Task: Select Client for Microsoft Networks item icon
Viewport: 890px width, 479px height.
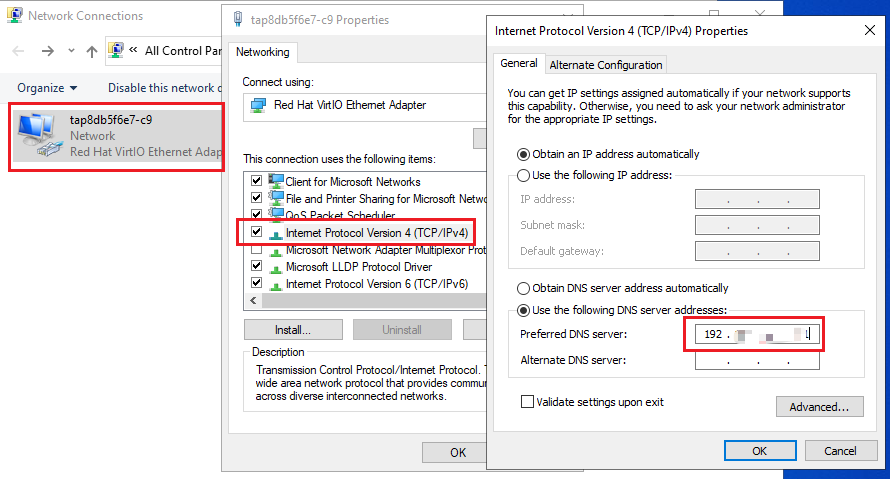Action: tap(276, 181)
